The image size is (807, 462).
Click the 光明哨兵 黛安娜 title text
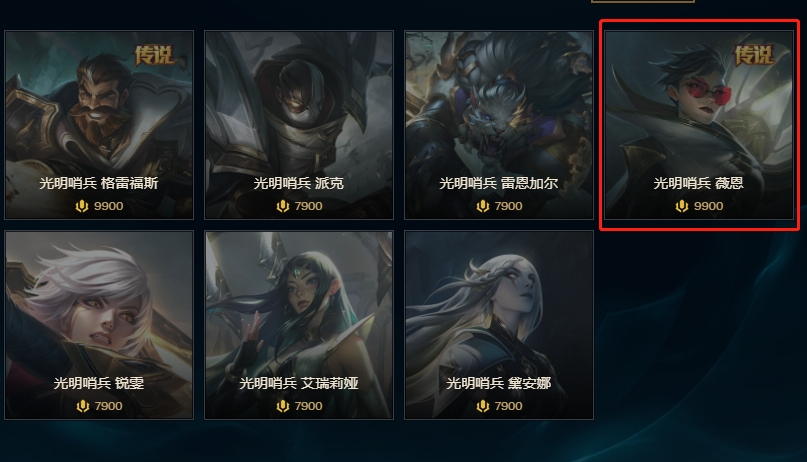tap(499, 383)
